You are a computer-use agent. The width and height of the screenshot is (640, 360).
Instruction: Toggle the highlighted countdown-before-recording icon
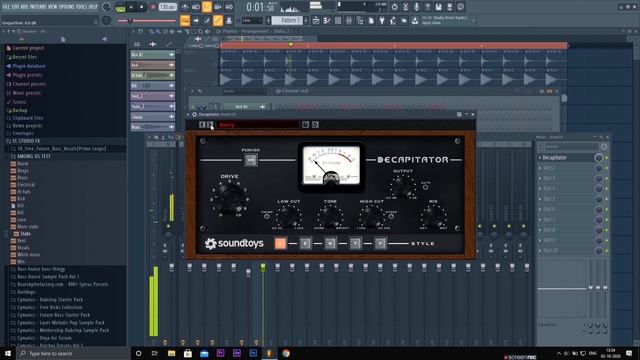pyautogui.click(x=207, y=7)
